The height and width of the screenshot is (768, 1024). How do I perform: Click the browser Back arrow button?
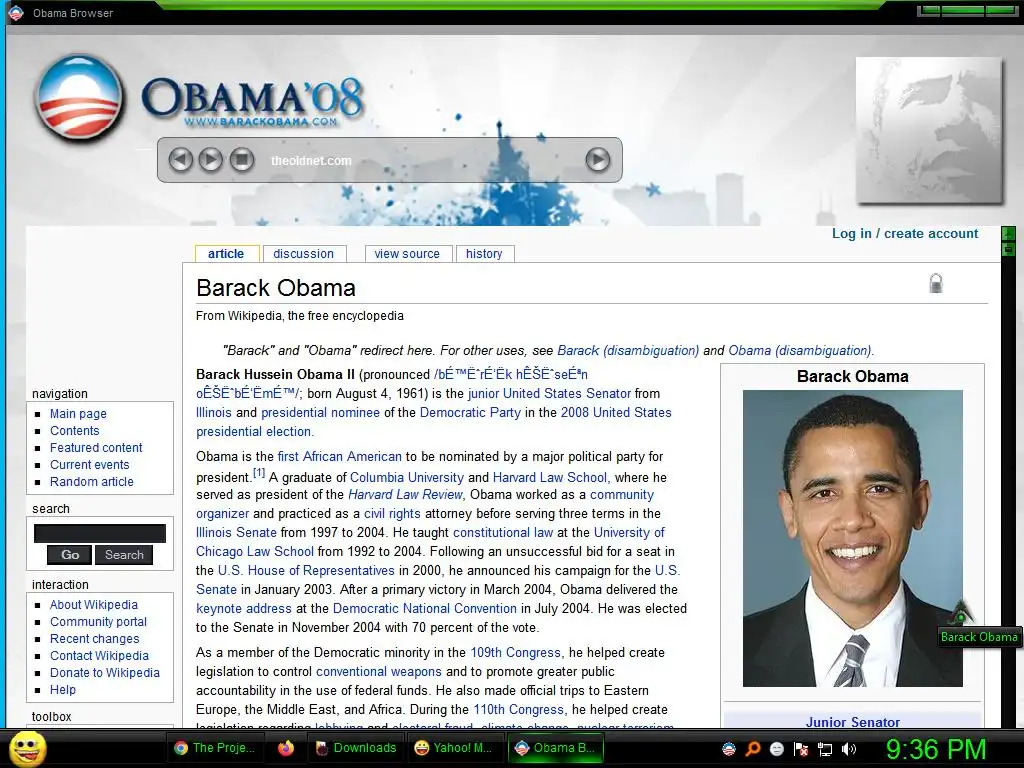tap(180, 159)
